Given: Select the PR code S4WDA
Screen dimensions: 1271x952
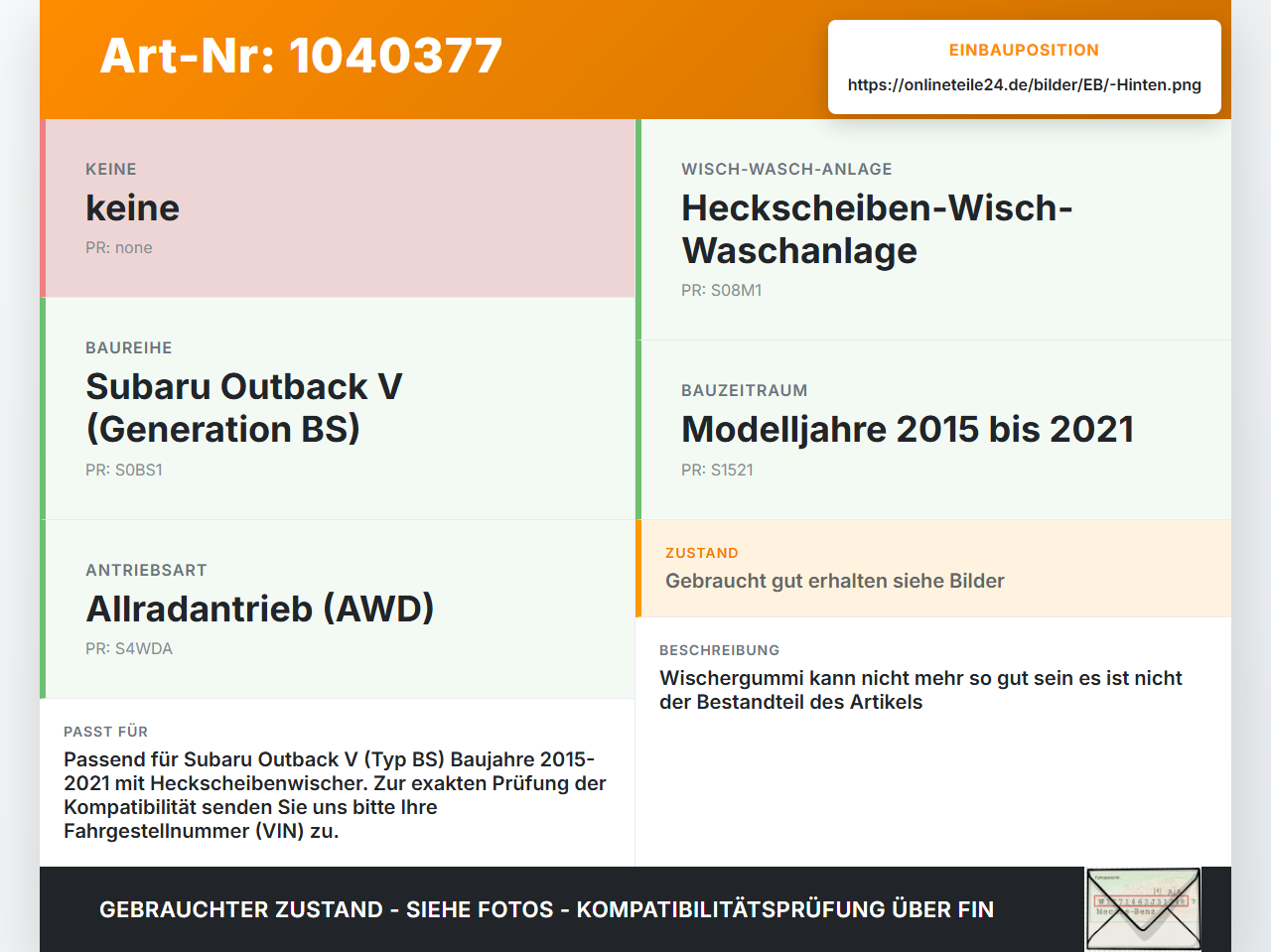Looking at the screenshot, I should pyautogui.click(x=129, y=648).
